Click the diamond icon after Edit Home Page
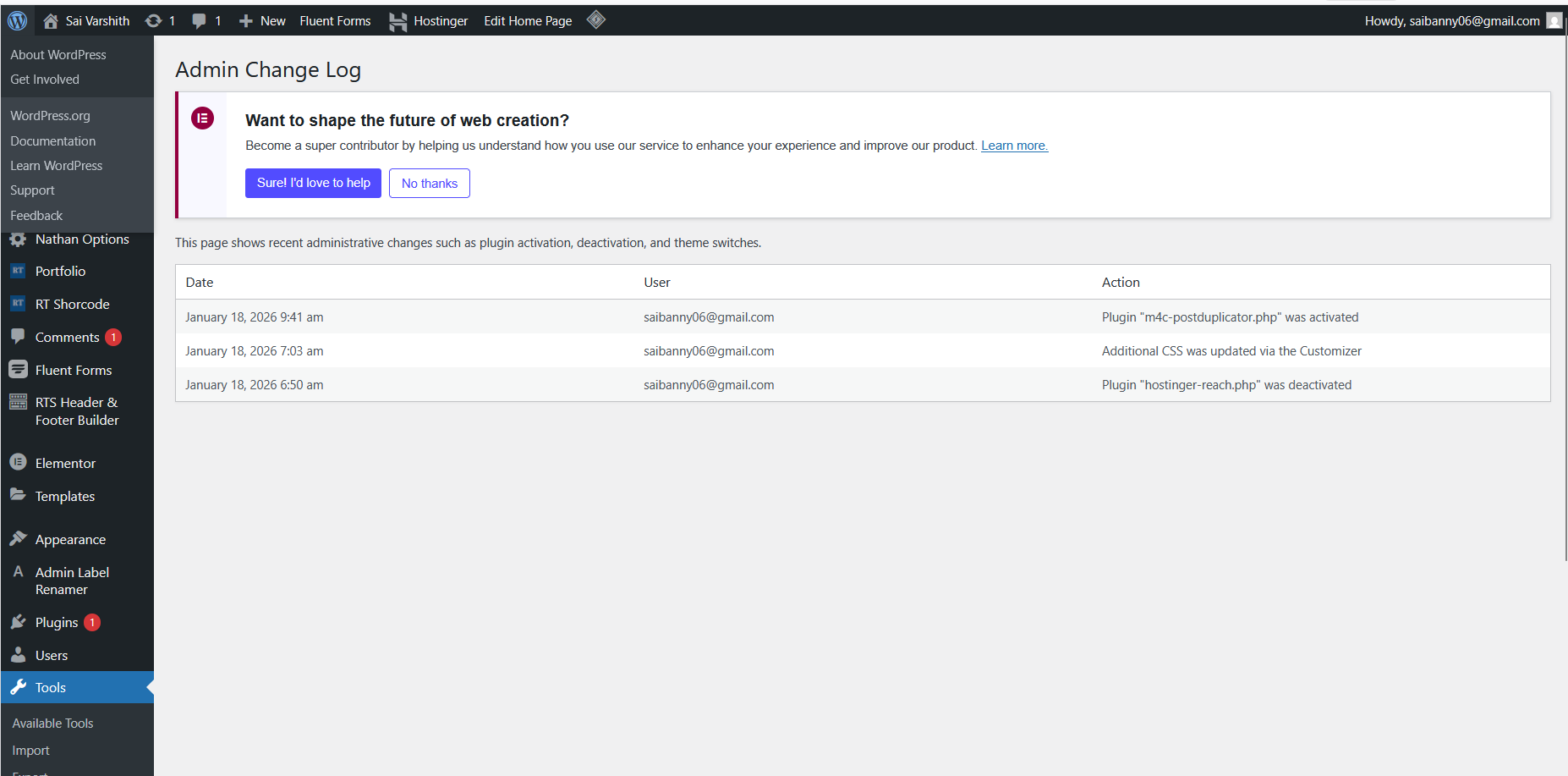Screen dimensions: 1568x776 coord(596,19)
